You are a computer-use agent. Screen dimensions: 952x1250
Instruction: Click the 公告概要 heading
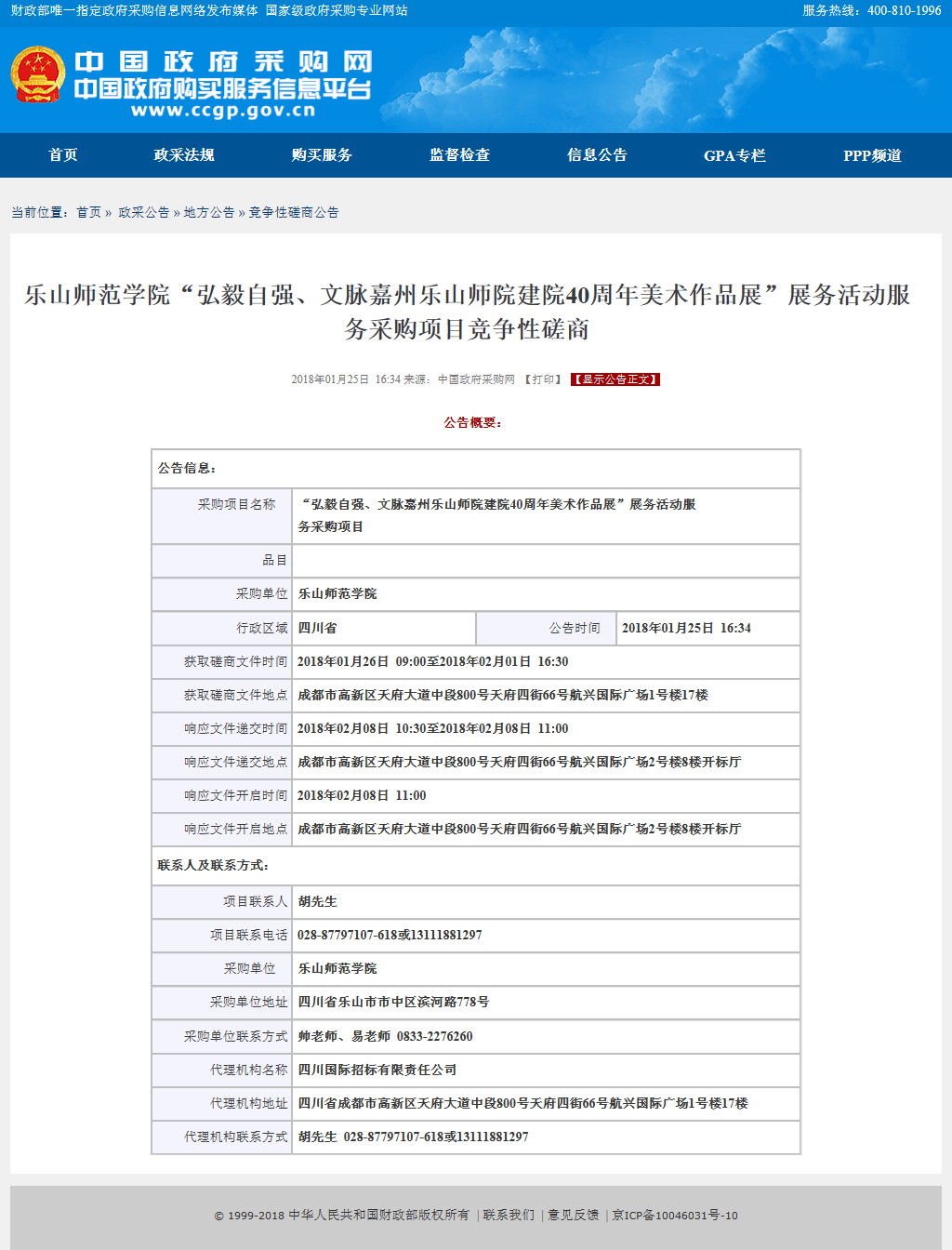coord(472,422)
